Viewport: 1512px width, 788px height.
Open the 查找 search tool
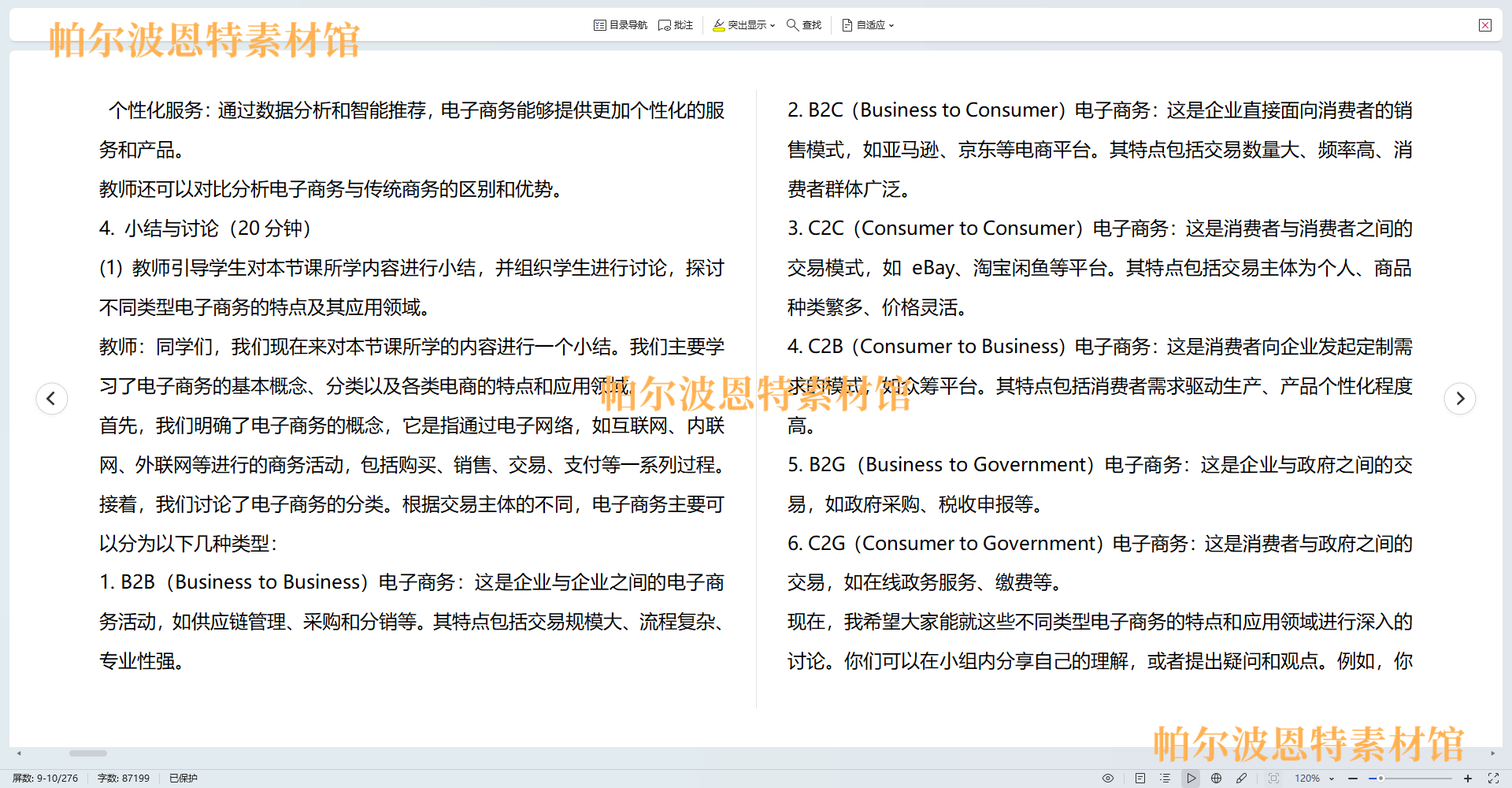pos(804,25)
